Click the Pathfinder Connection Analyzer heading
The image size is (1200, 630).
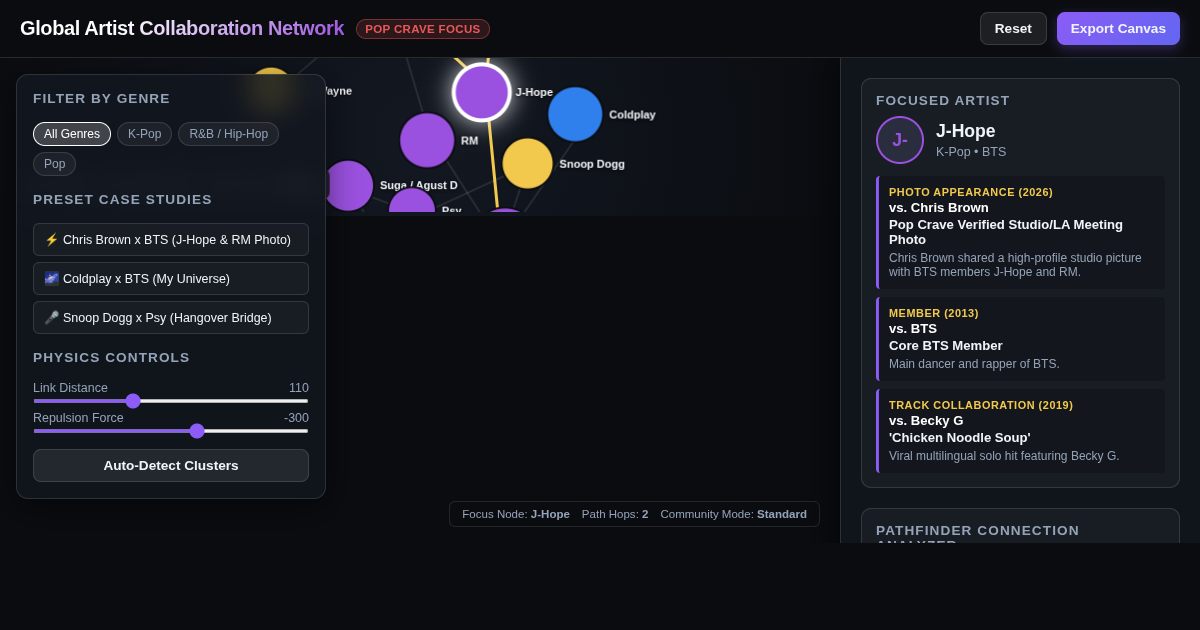tap(978, 533)
